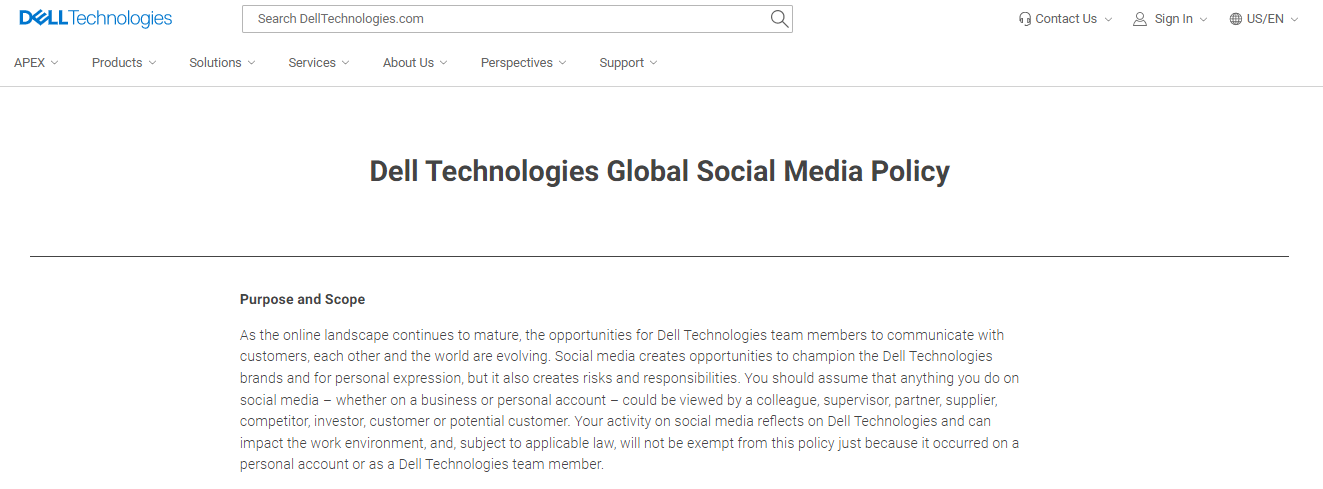This screenshot has height=489, width=1323.
Task: Expand the US/EN language chevron
Action: coord(1295,19)
